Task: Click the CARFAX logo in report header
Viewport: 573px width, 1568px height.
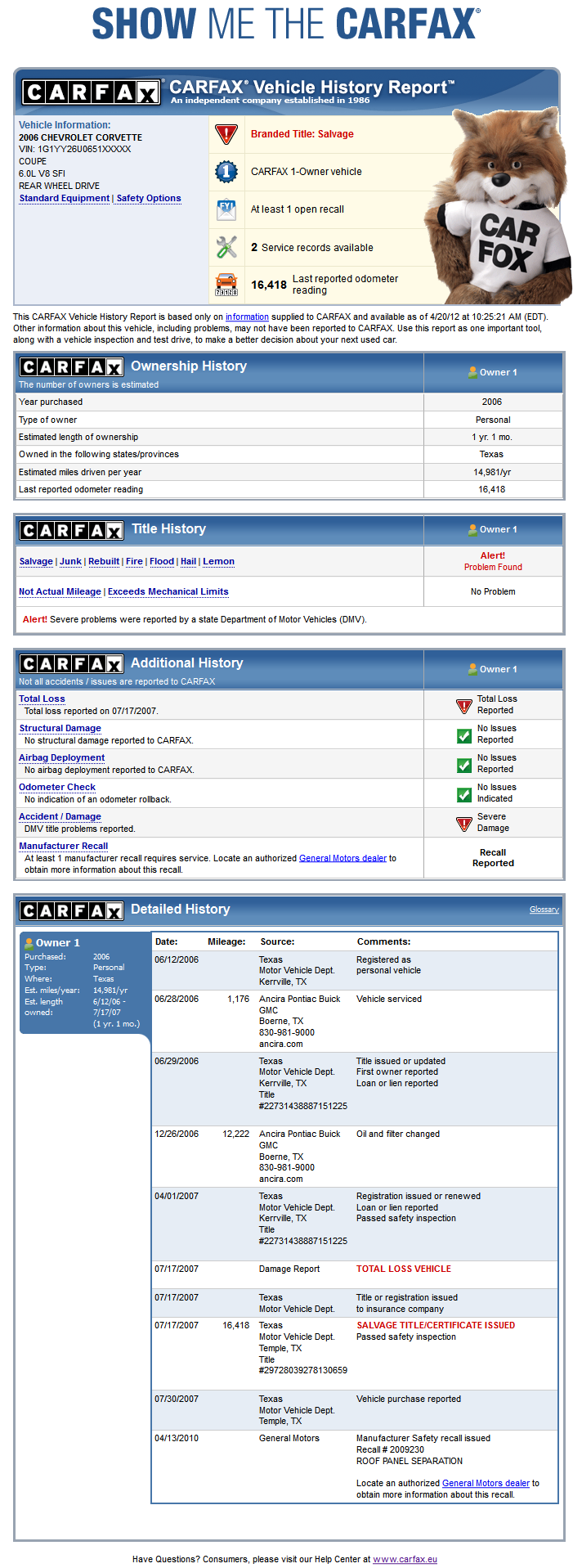Action: (90, 92)
